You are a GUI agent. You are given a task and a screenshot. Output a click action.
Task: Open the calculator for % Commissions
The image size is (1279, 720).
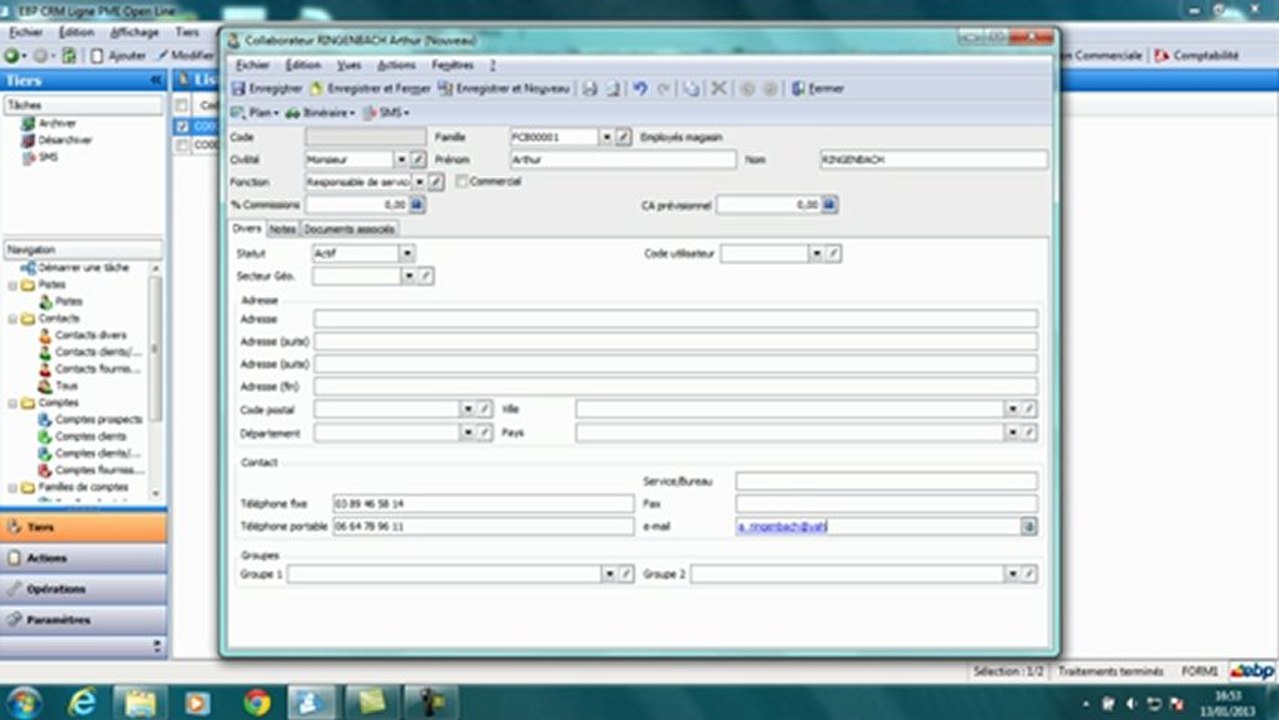418,205
